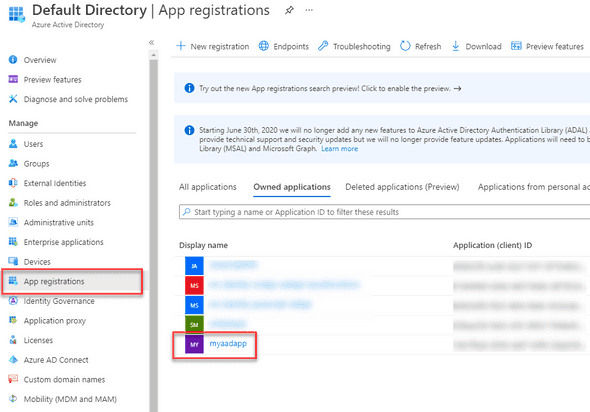Click the Refresh circular arrow icon
590x412 pixels.
[x=405, y=46]
